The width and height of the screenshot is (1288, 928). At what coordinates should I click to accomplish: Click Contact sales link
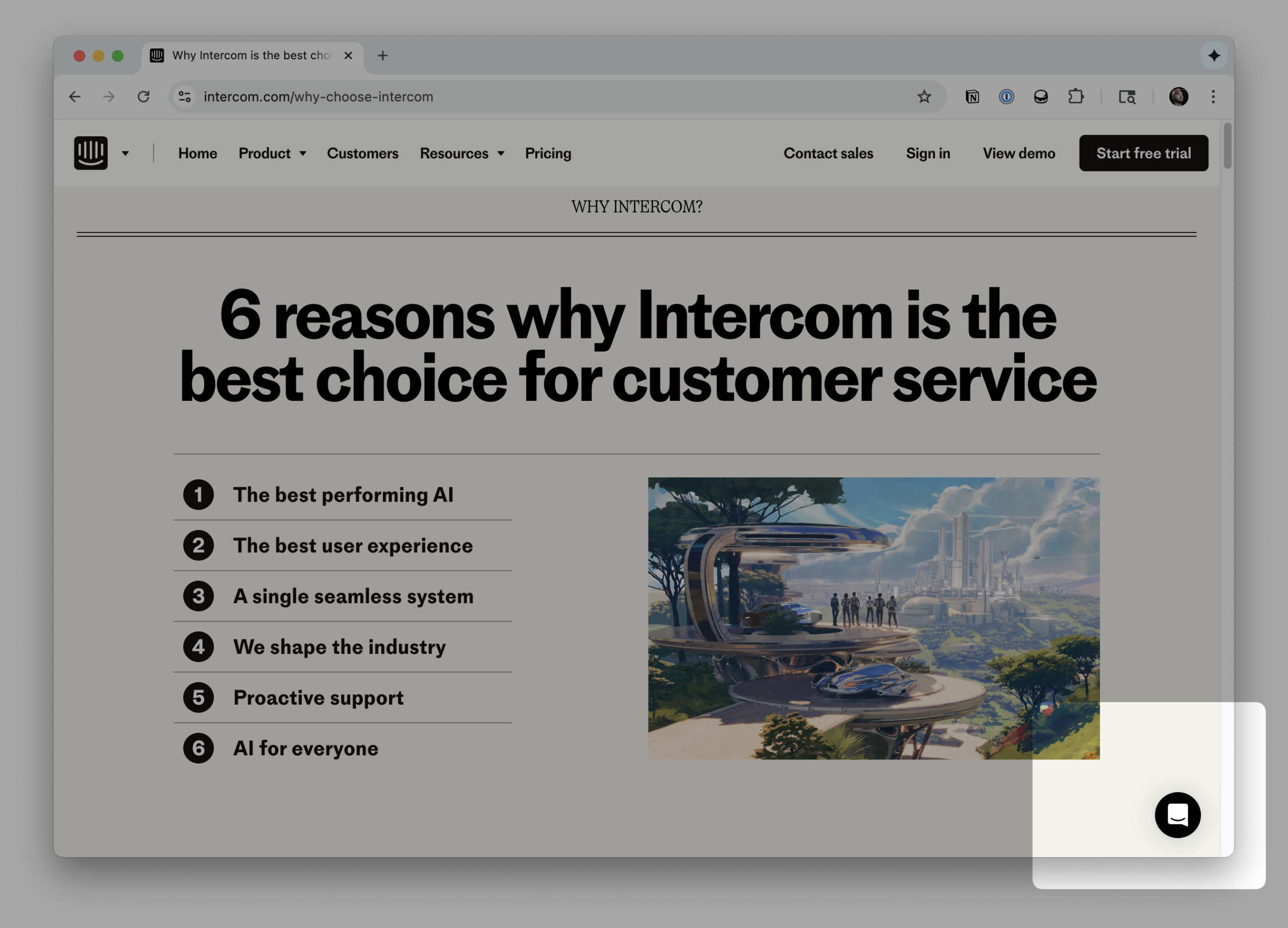pyautogui.click(x=828, y=153)
